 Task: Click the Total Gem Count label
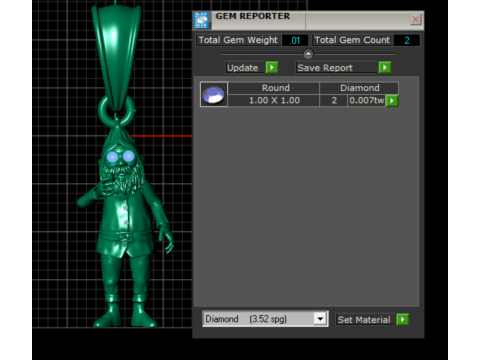point(352,40)
